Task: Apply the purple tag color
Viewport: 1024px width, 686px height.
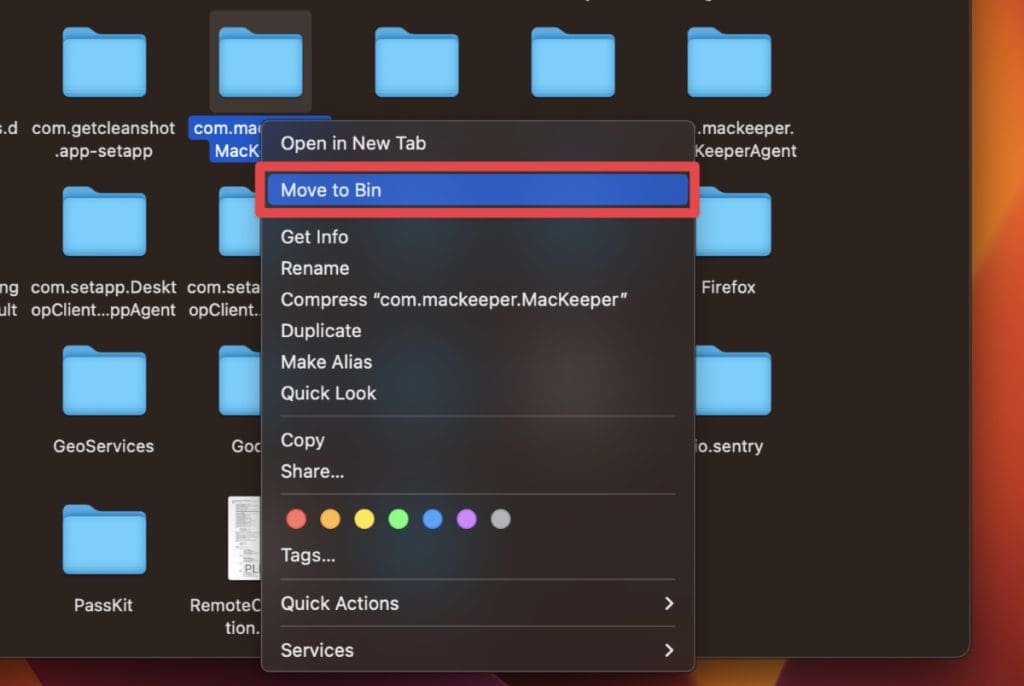Action: [467, 519]
